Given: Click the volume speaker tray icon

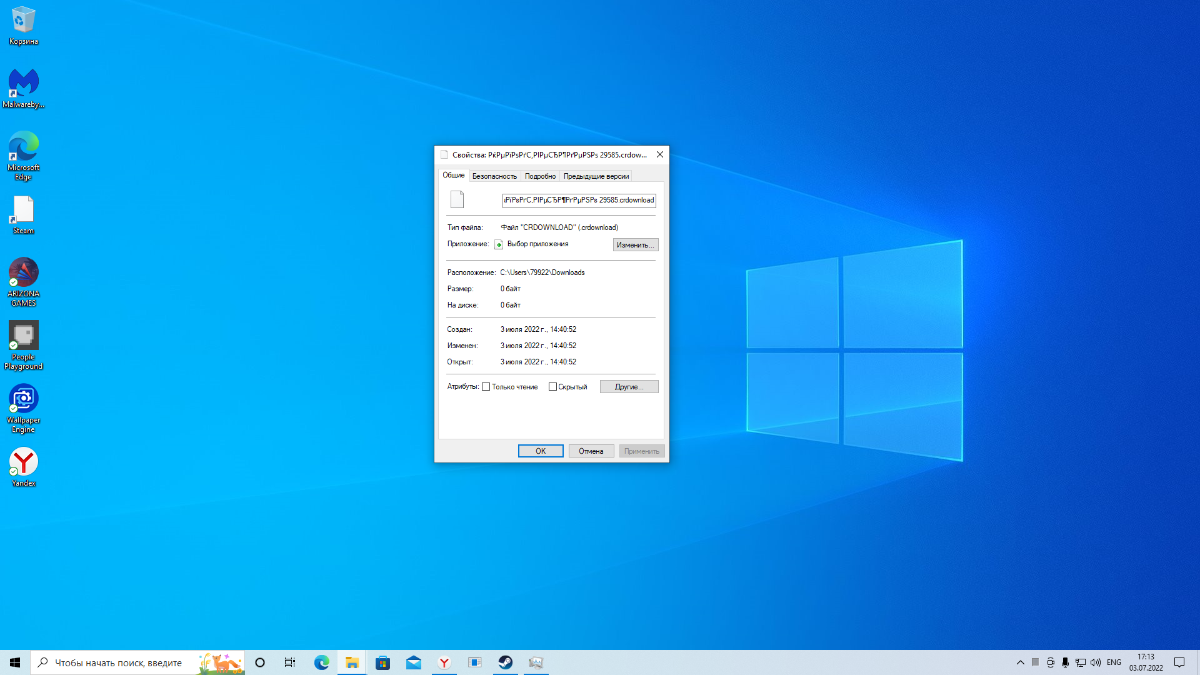Looking at the screenshot, I should tap(1095, 662).
